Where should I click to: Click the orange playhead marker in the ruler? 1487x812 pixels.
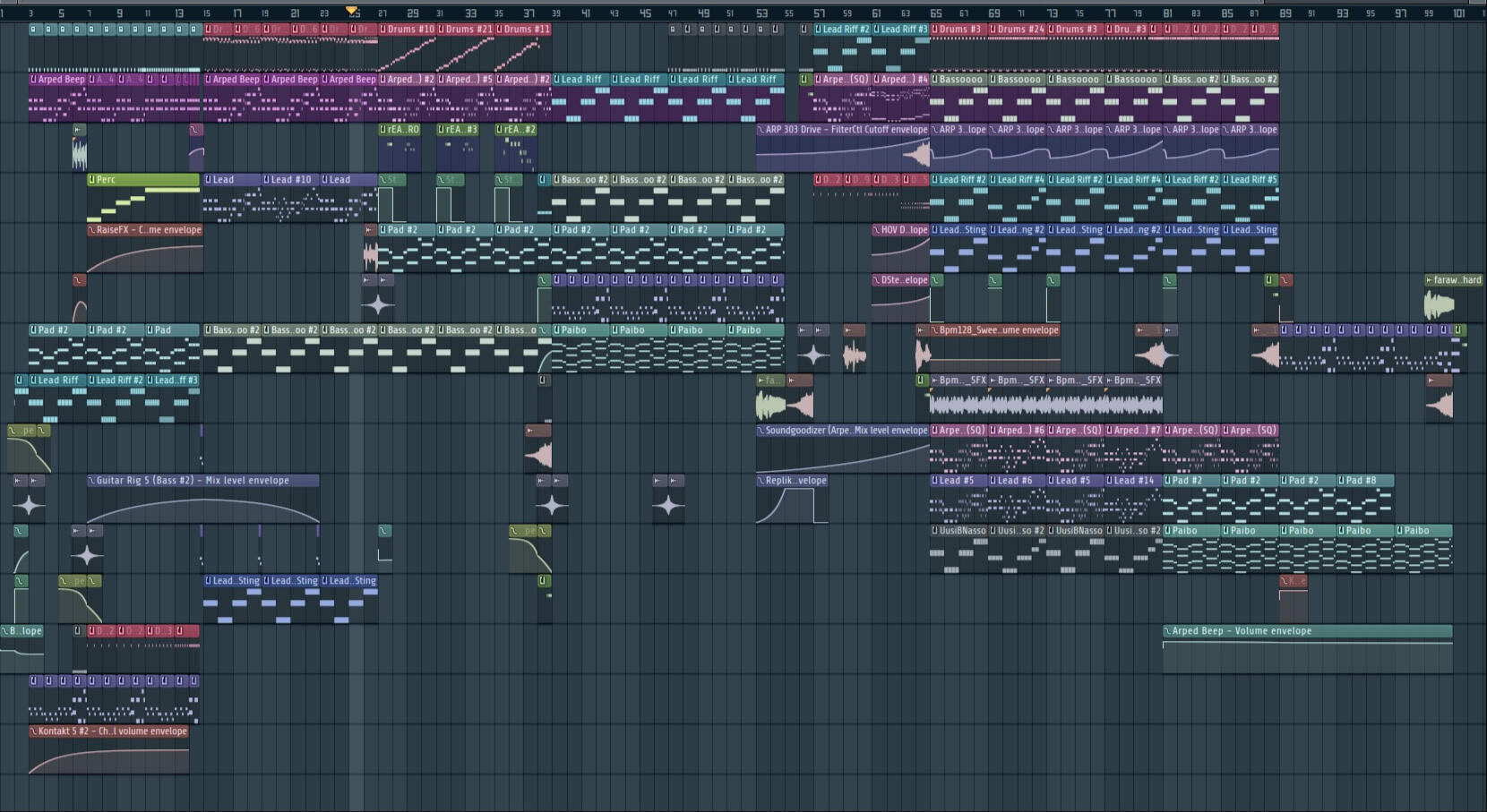coord(352,11)
